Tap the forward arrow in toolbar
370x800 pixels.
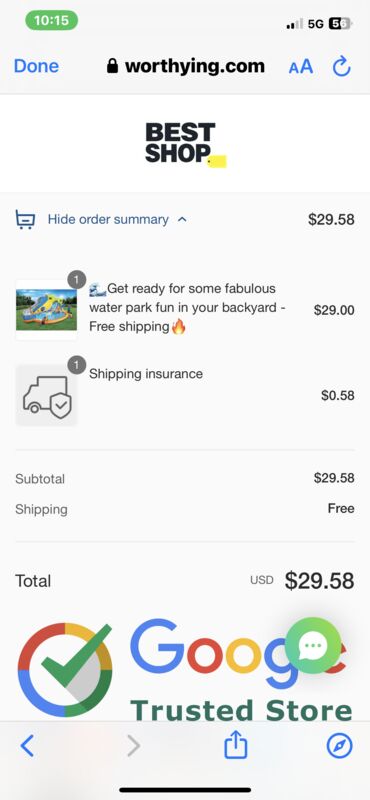click(x=133, y=746)
